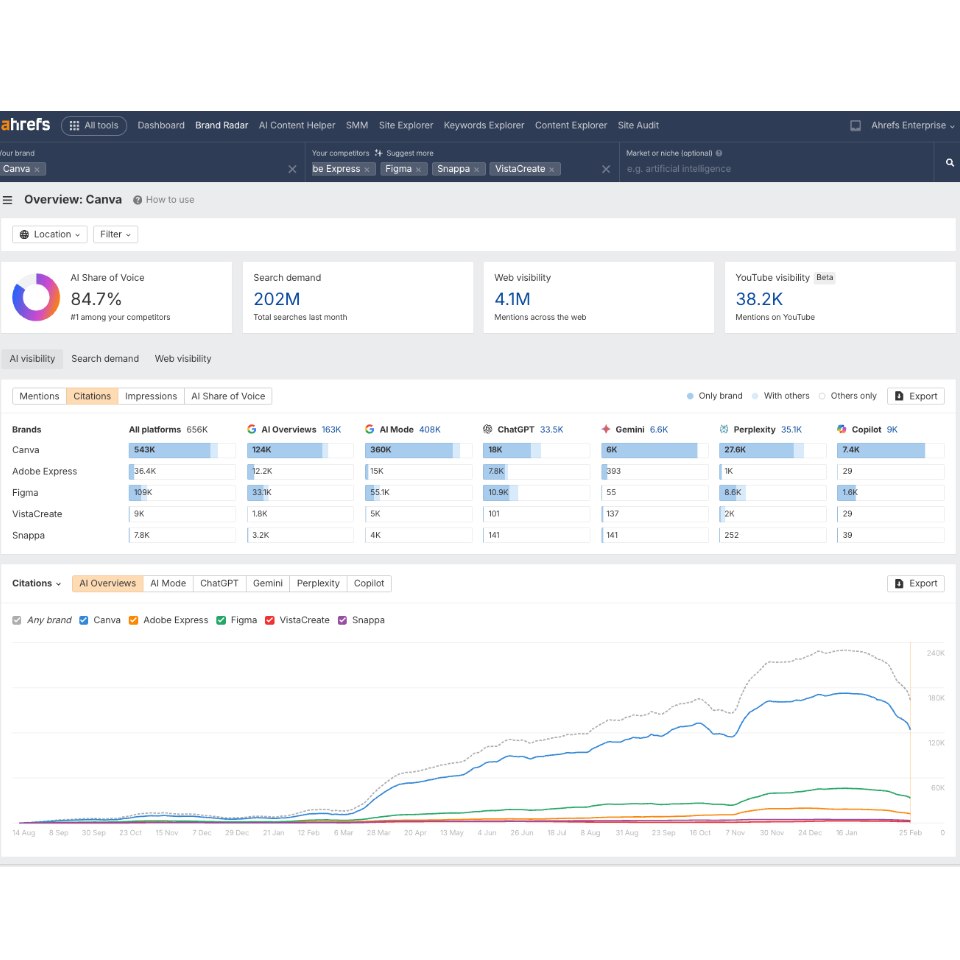The height and width of the screenshot is (960, 960).
Task: Remove the Figma competitor tag
Action: [418, 170]
